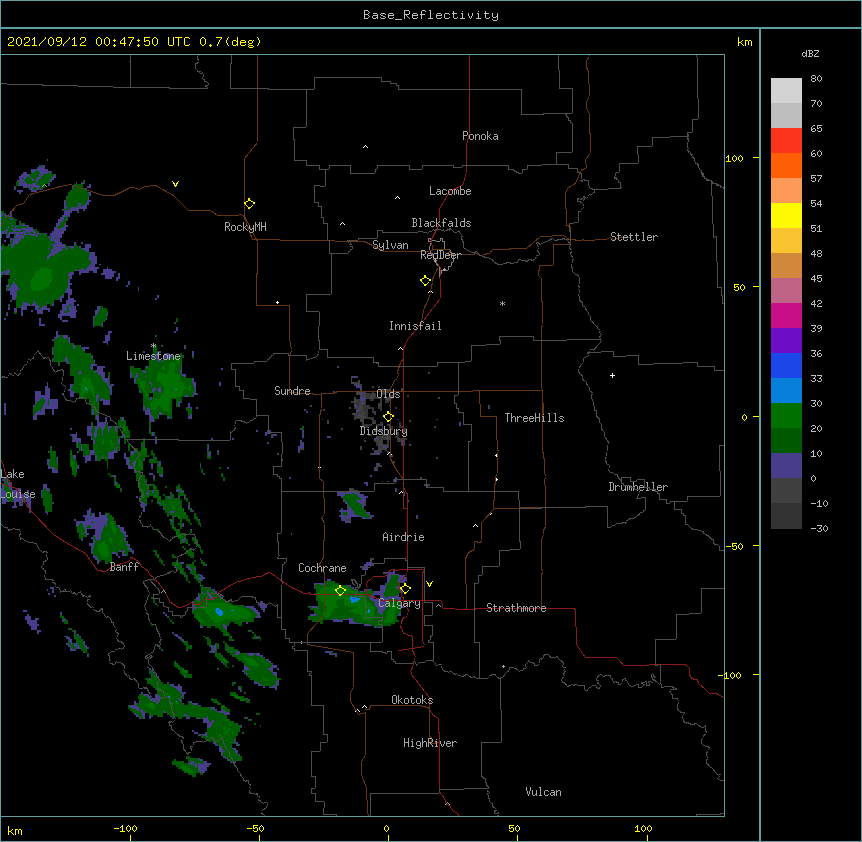Click the Airdrie label

[x=403, y=537]
